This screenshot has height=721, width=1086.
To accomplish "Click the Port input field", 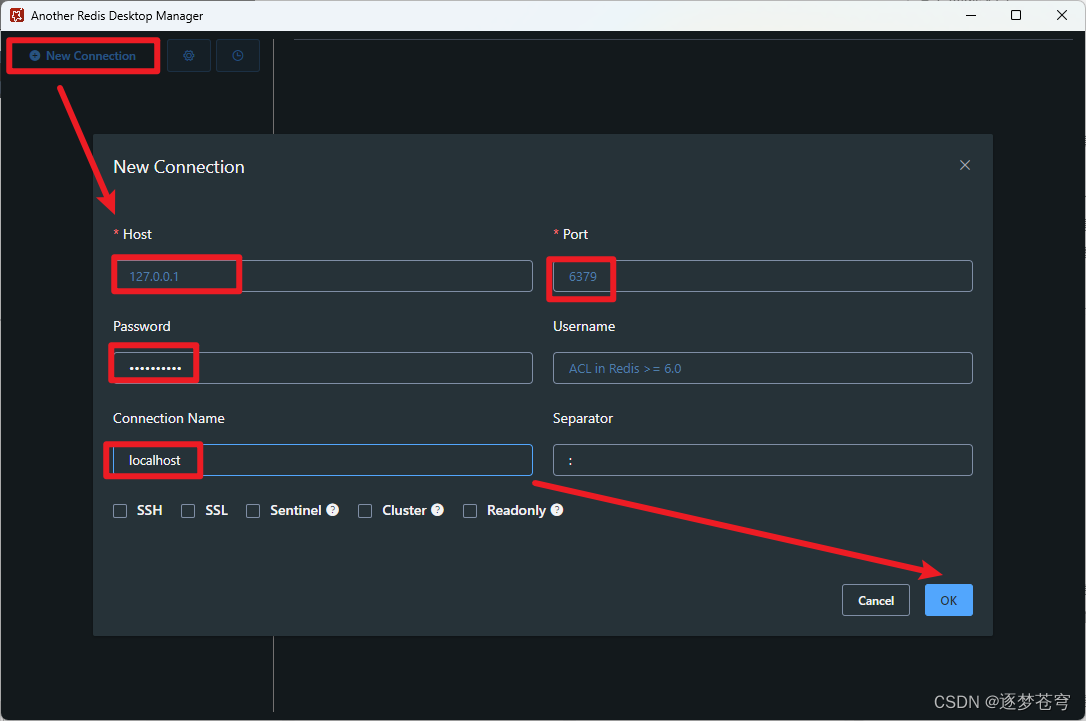I will (763, 276).
